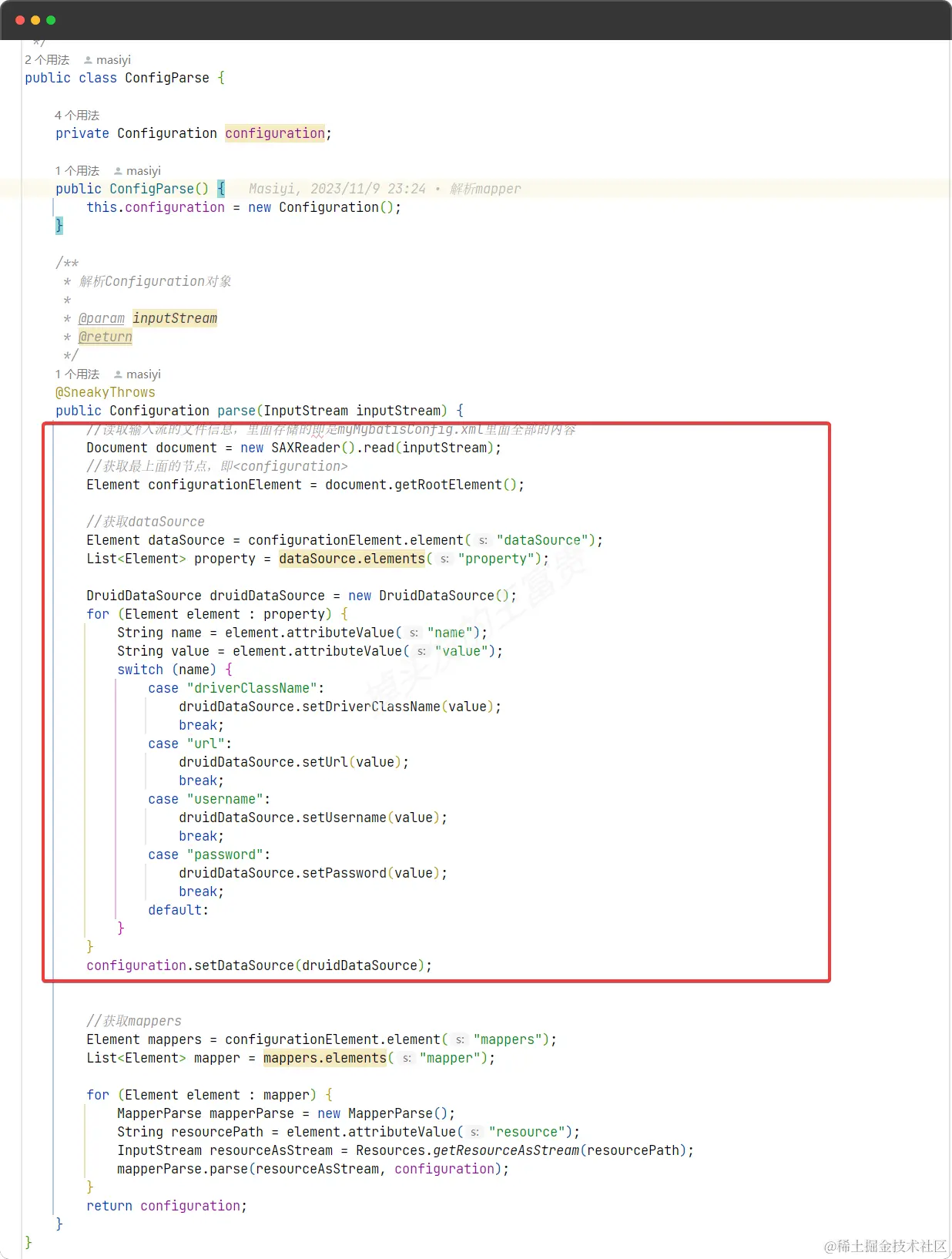Click the "1 个用法" hint above the ConfigParse() constructor
The image size is (952, 1259).
click(77, 171)
